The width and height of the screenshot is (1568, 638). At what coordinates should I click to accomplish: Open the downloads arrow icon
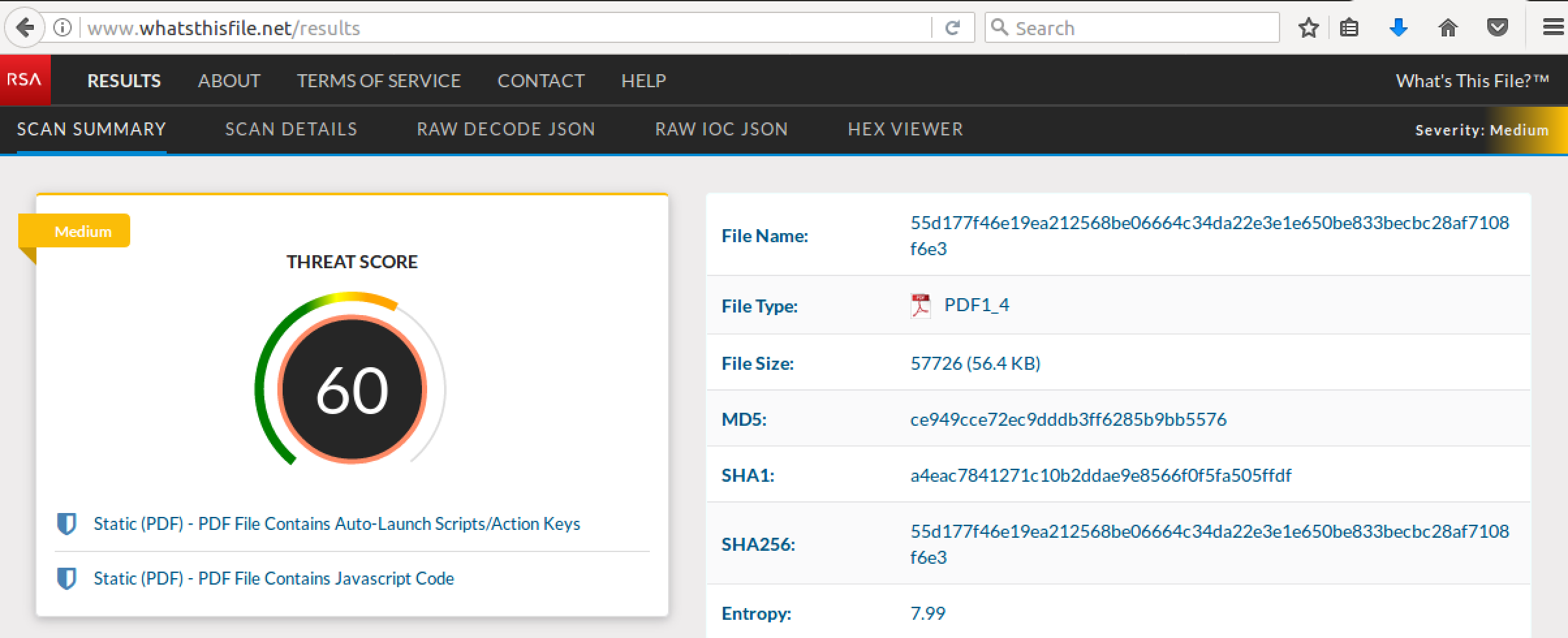pos(1398,28)
